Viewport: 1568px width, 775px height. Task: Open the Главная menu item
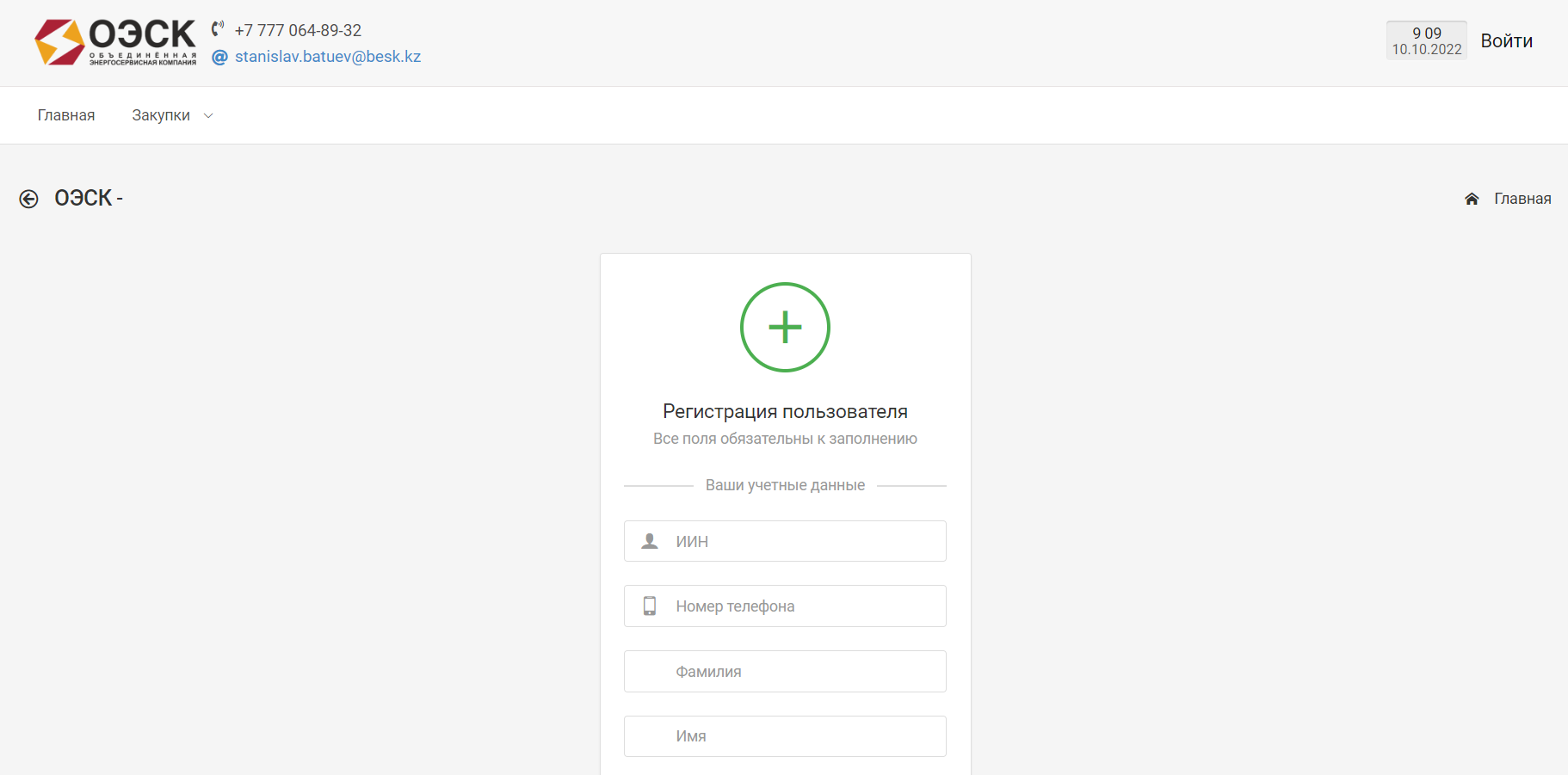pos(66,115)
